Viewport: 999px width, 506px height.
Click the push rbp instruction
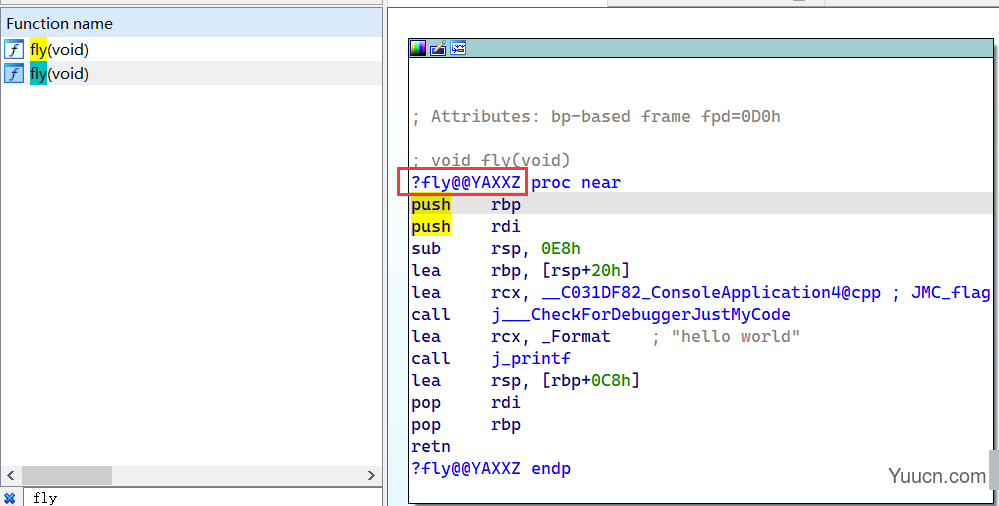click(466, 205)
